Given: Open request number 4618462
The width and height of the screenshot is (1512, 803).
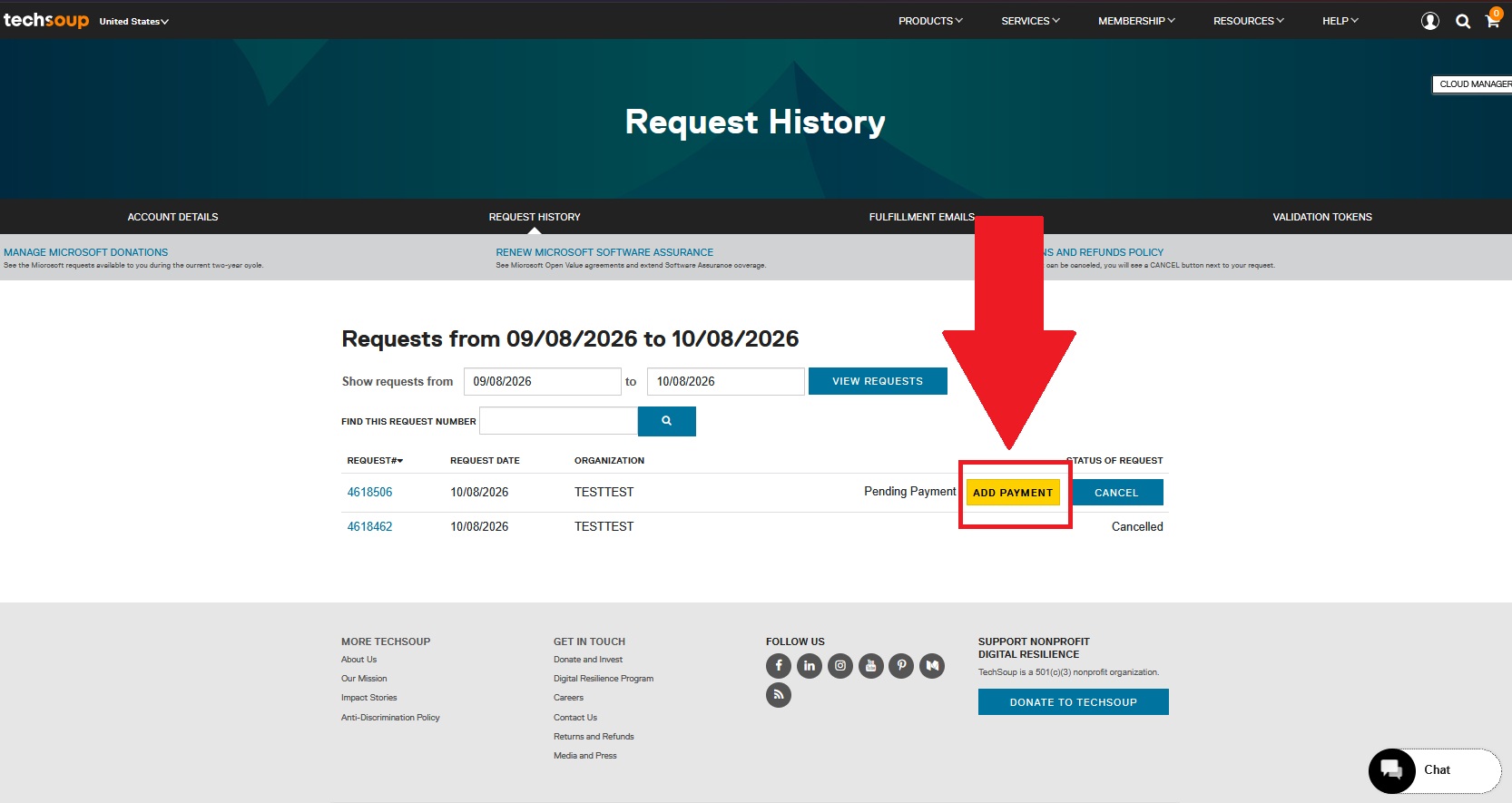Looking at the screenshot, I should 370,526.
